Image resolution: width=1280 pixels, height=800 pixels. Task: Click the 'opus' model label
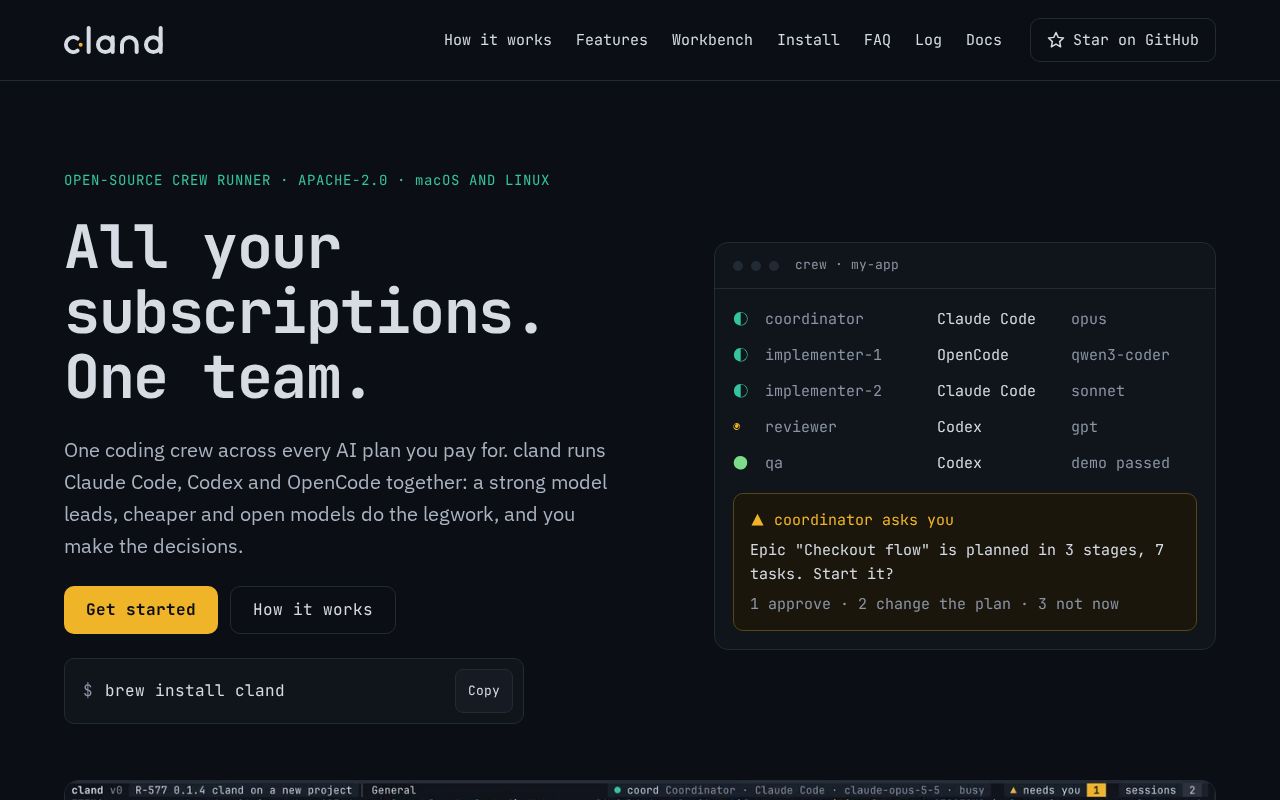pyautogui.click(x=1089, y=319)
